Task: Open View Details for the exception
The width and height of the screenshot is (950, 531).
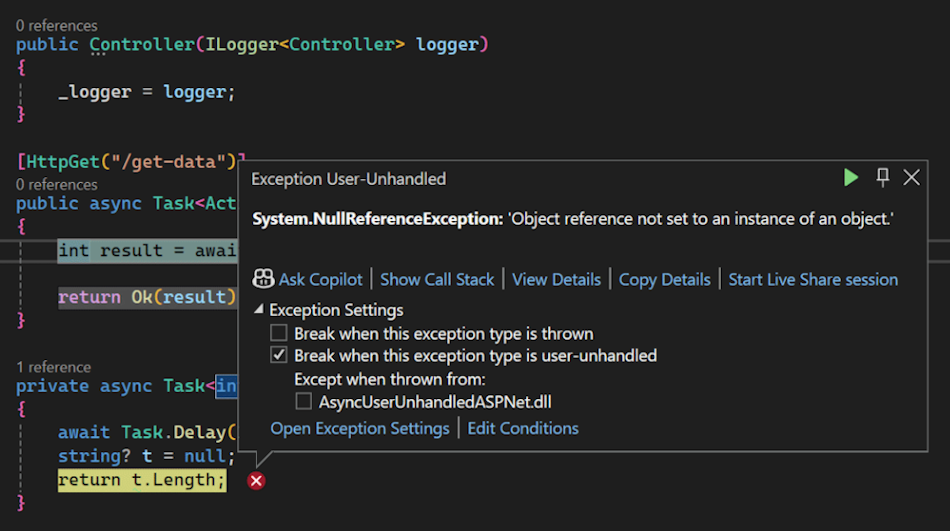Action: pos(556,279)
